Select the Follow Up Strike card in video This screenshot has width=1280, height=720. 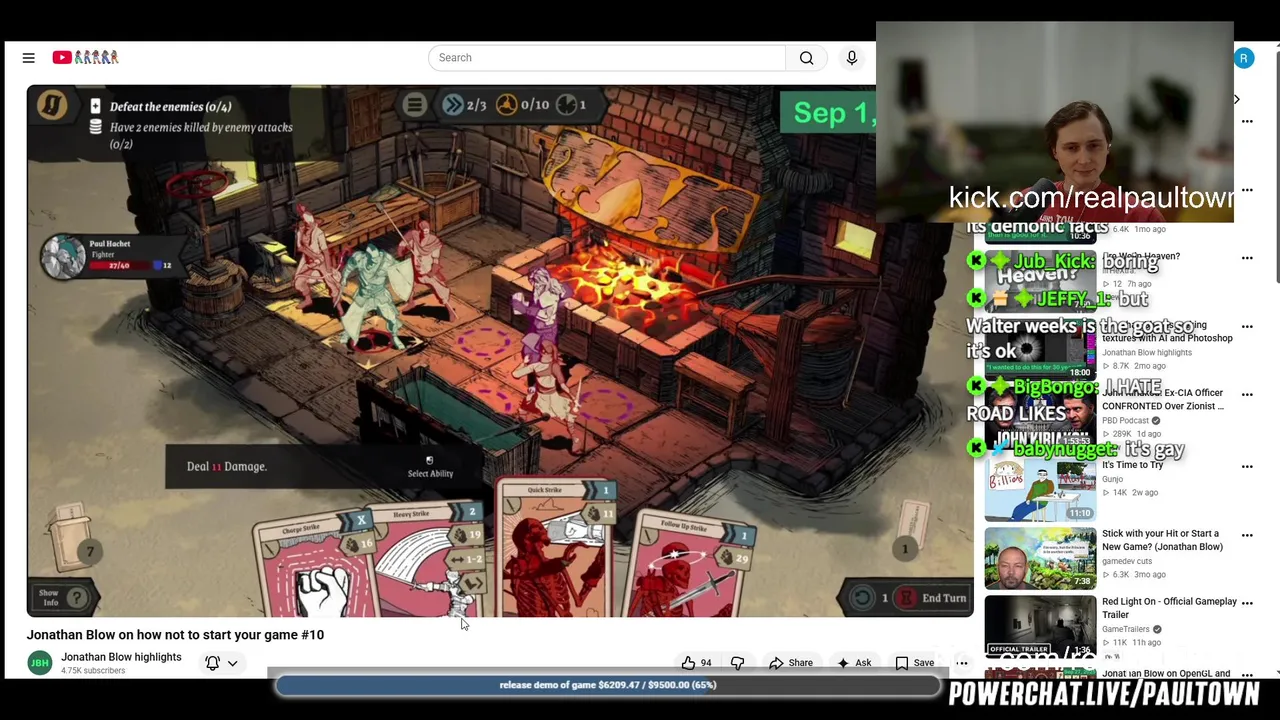tap(690, 565)
